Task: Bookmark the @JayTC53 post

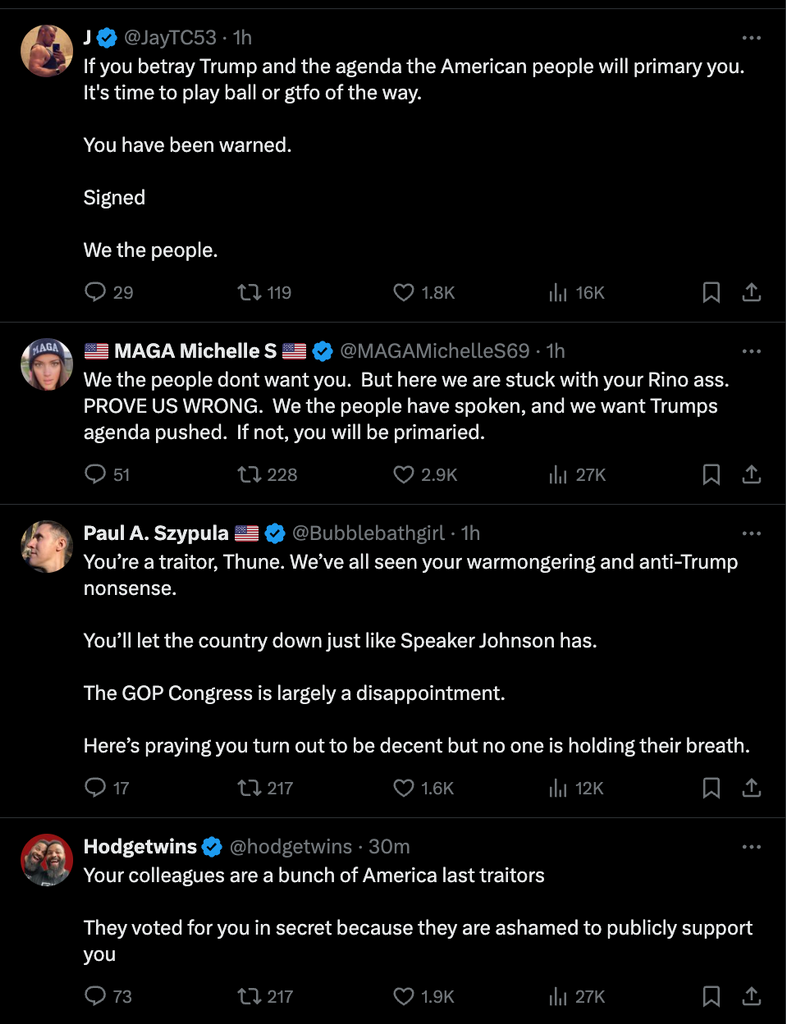Action: (711, 292)
